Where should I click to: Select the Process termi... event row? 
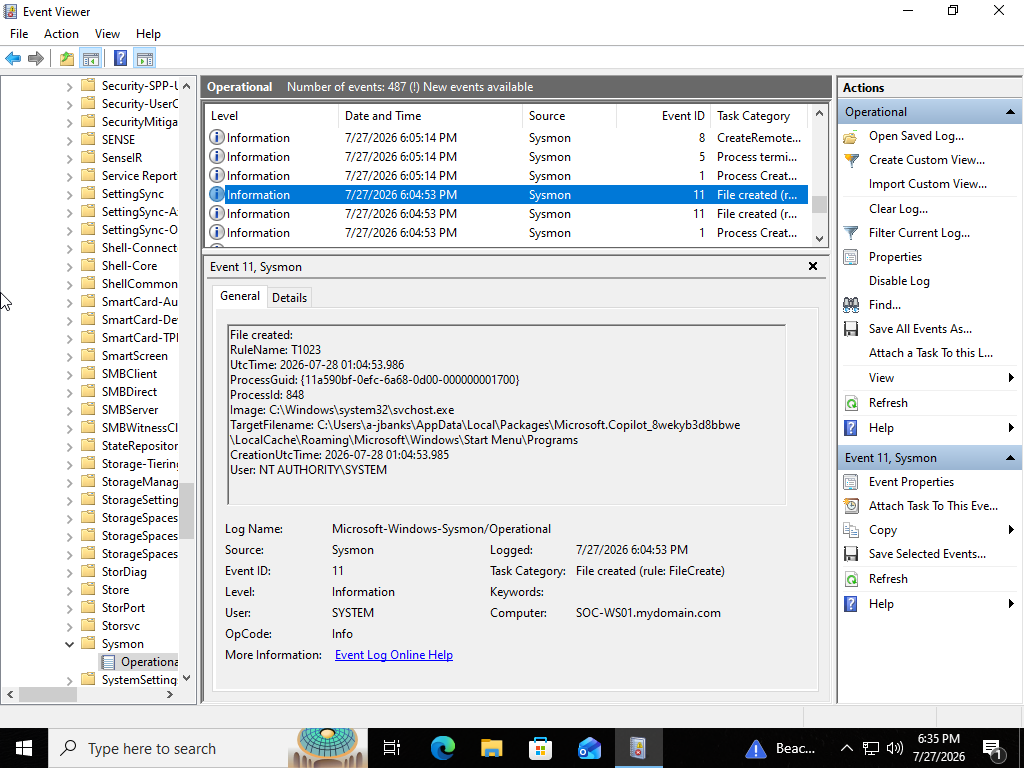pos(506,157)
